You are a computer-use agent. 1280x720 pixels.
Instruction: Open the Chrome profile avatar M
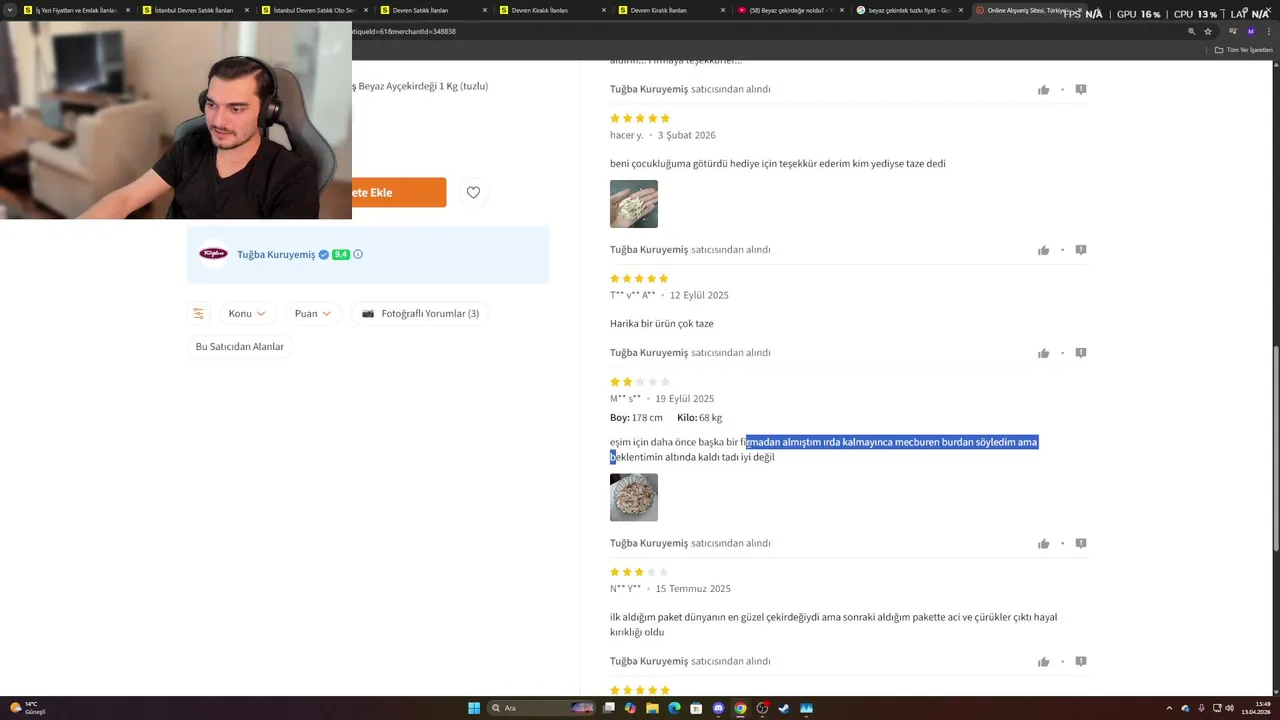1251,32
